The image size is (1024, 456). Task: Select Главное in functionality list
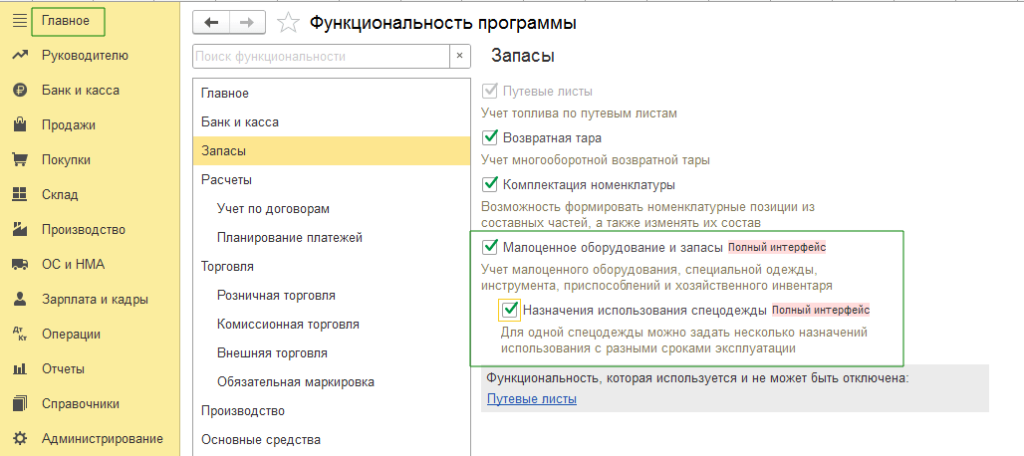click(x=332, y=93)
